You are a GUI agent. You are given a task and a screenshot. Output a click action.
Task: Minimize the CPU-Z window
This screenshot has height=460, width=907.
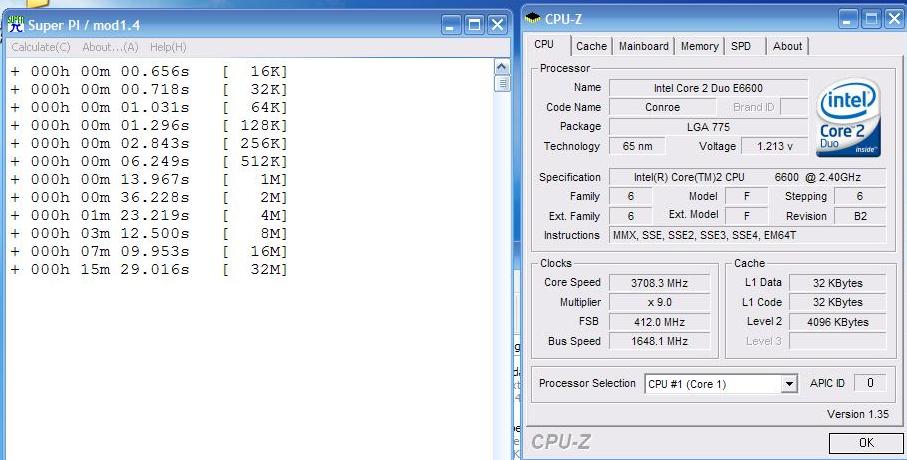click(x=848, y=19)
